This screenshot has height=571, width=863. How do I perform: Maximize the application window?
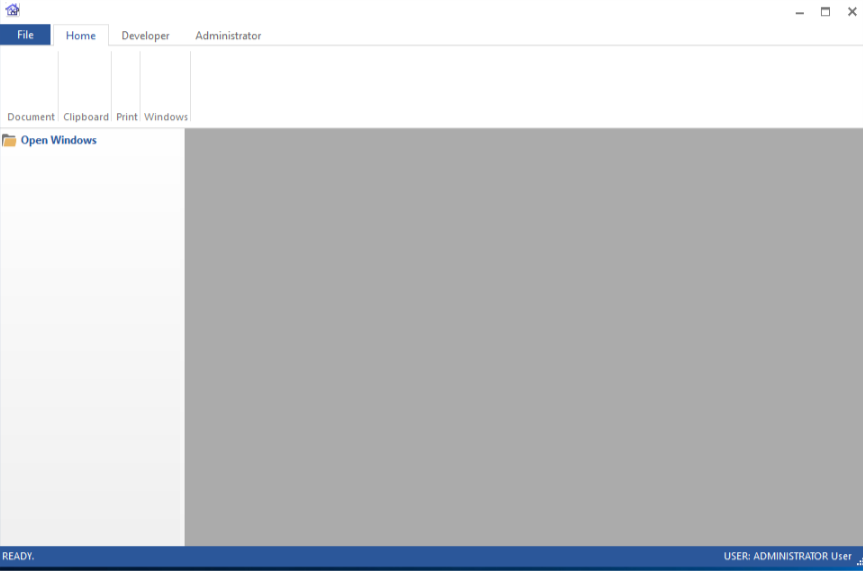point(826,12)
